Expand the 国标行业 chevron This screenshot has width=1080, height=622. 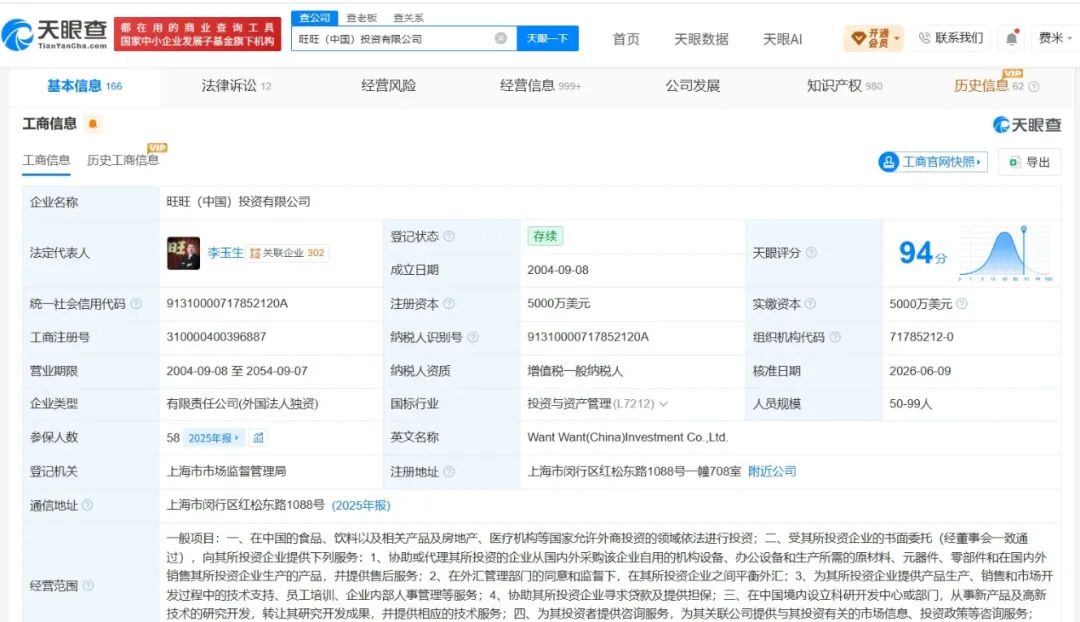(x=663, y=404)
